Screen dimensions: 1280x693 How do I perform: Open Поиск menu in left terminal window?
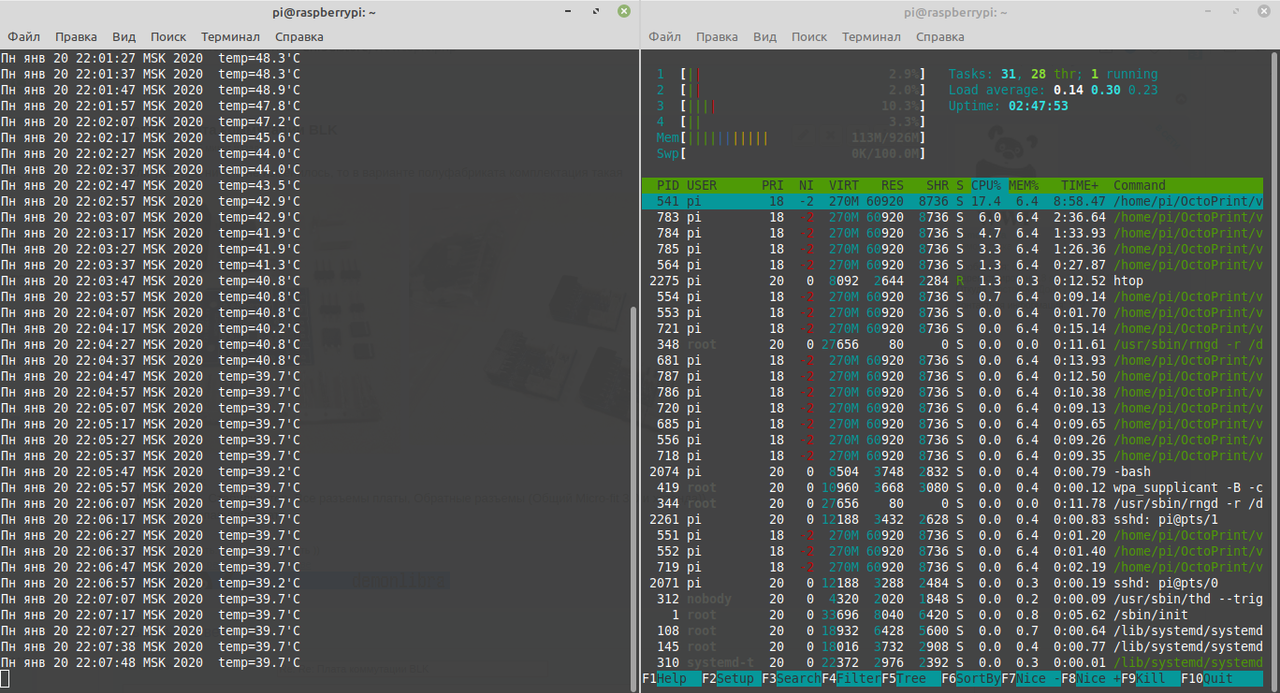[x=168, y=36]
